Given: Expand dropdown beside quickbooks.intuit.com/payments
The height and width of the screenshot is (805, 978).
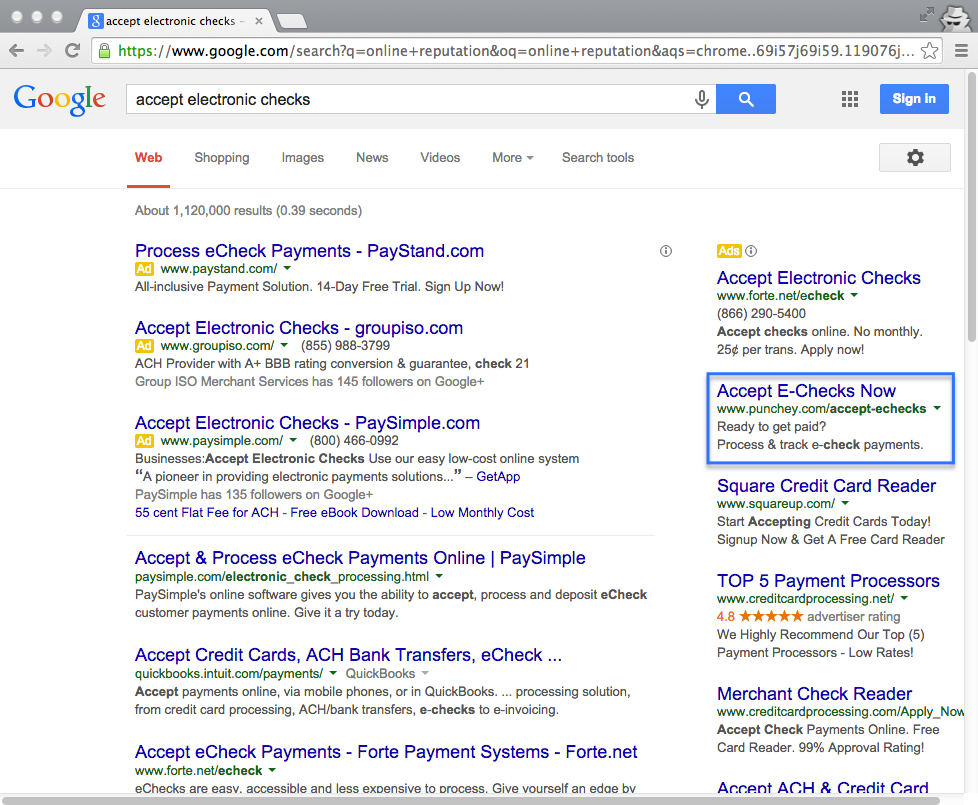Looking at the screenshot, I should (x=333, y=673).
